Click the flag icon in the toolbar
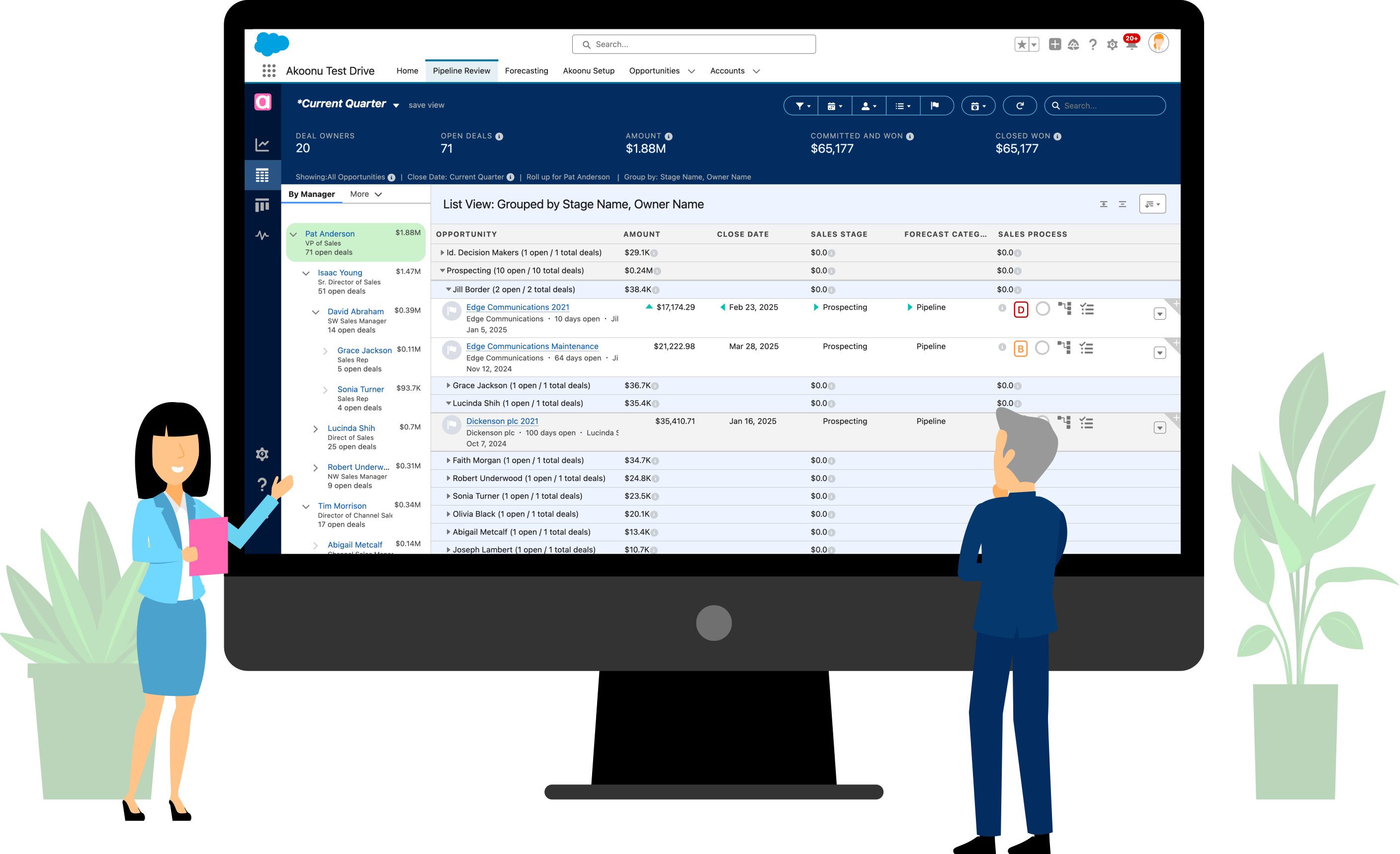Image resolution: width=1400 pixels, height=854 pixels. pyautogui.click(x=935, y=106)
